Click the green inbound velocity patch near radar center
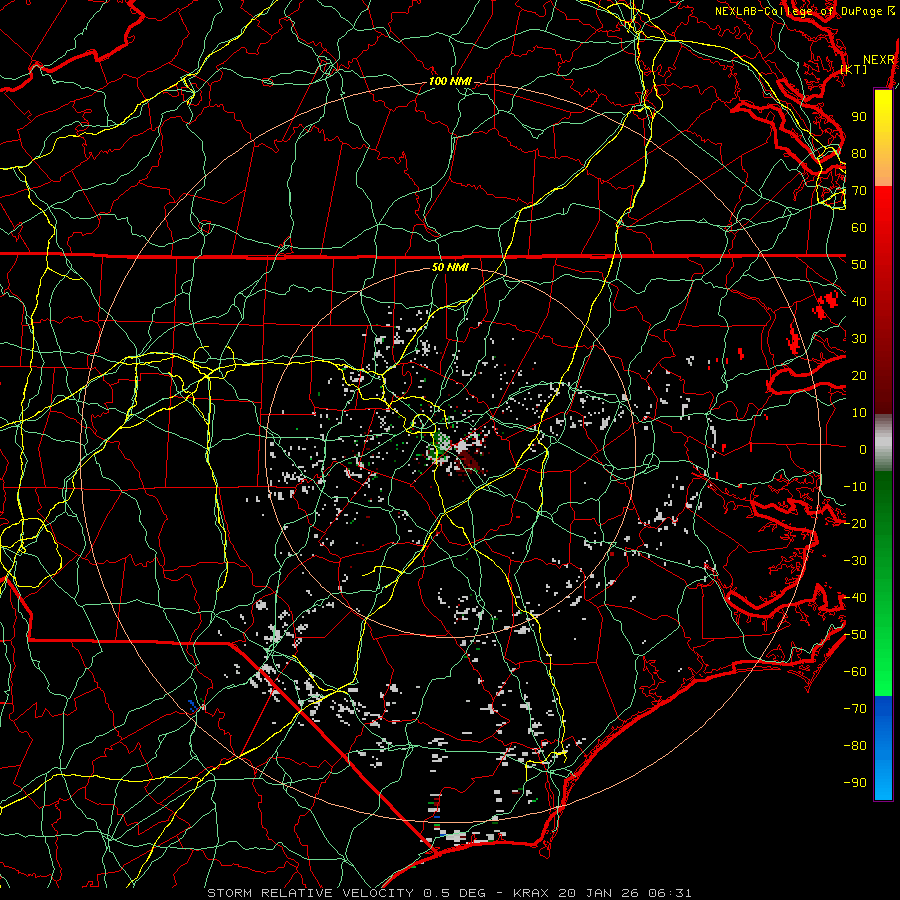Screen dimensions: 900x900 click(441, 444)
